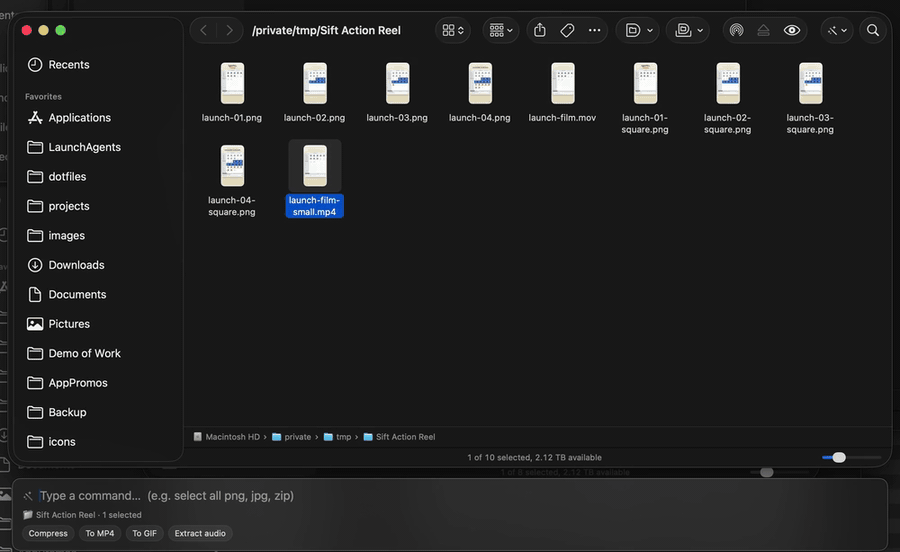Select launch-03.png file thumbnail
Viewport: 900px width, 552px height.
[397, 84]
